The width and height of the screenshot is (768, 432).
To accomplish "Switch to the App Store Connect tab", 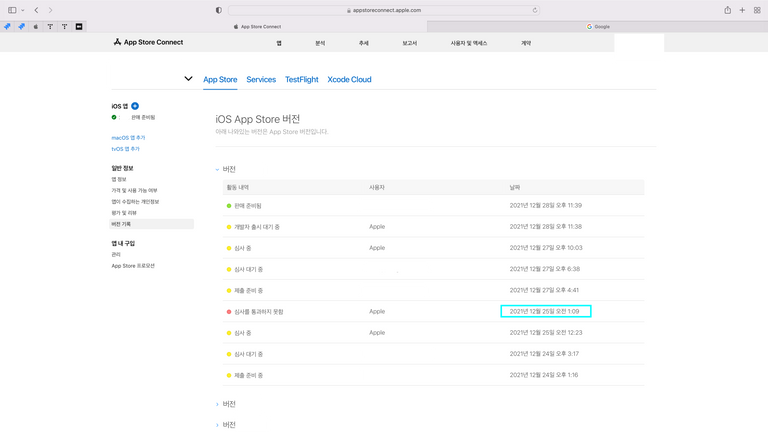I will coord(257,26).
